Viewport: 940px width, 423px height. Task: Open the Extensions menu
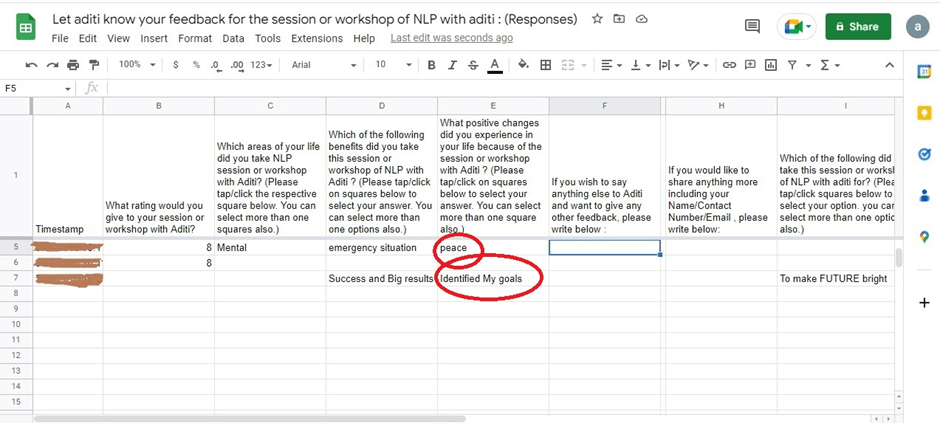pos(316,38)
